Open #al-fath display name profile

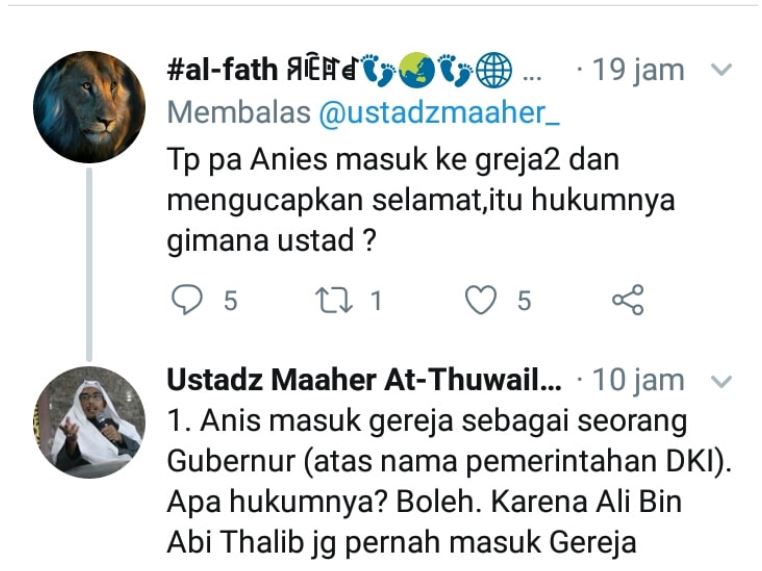pos(222,69)
